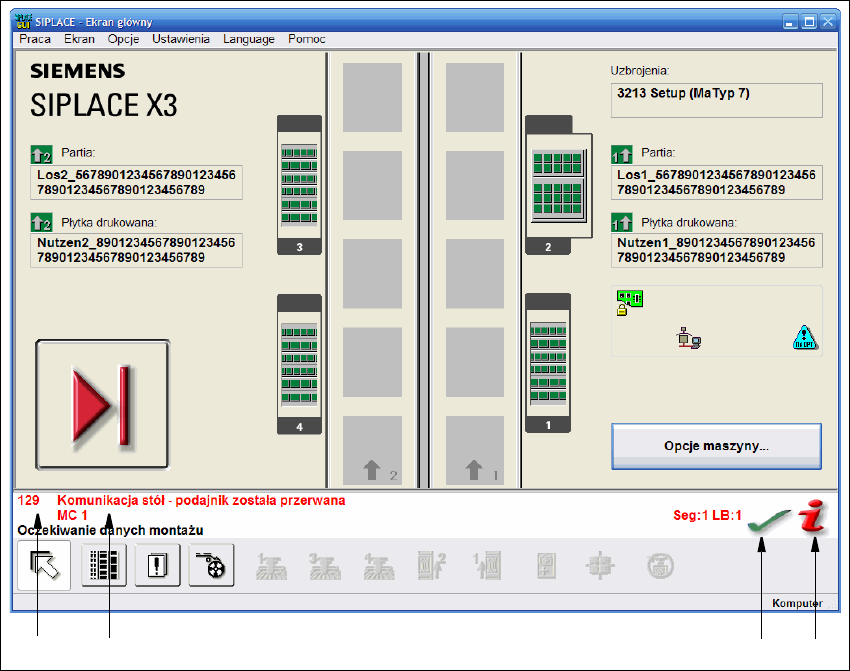Click the conveyor lane 2 arrow
850x671 pixels.
372,470
